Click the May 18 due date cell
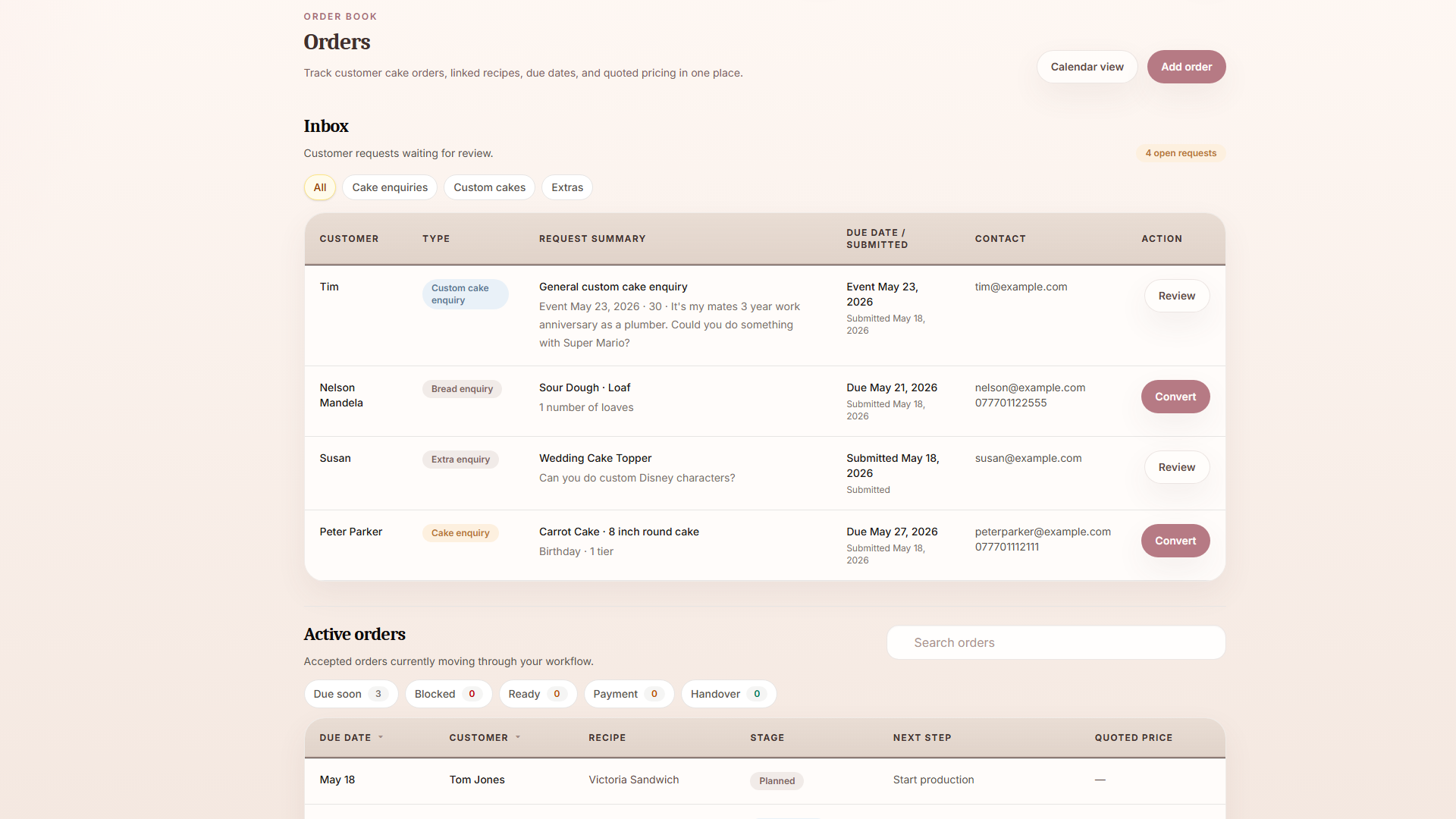The image size is (1456, 819). pos(337,780)
